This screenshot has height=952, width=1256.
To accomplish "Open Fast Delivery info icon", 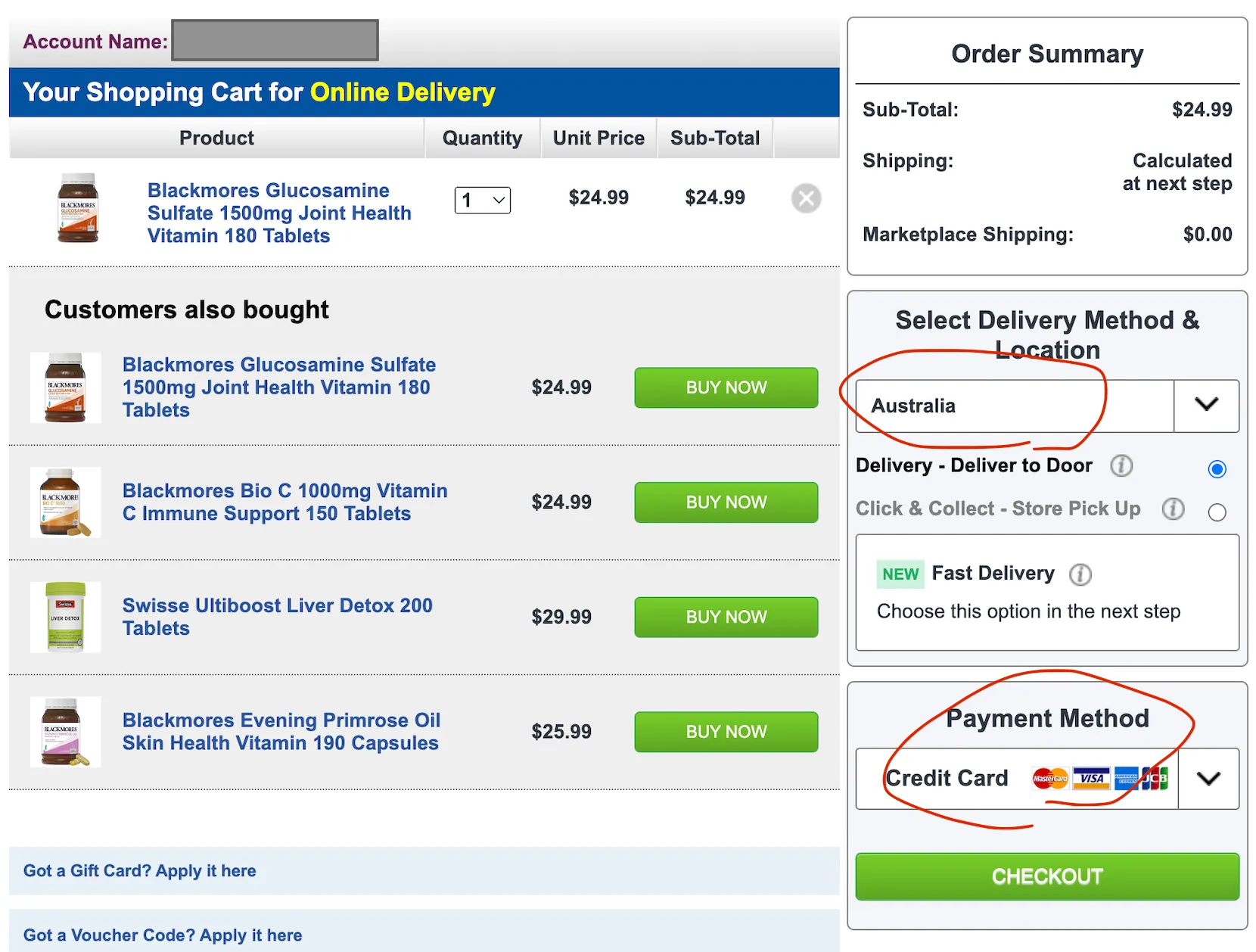I will [x=1080, y=574].
